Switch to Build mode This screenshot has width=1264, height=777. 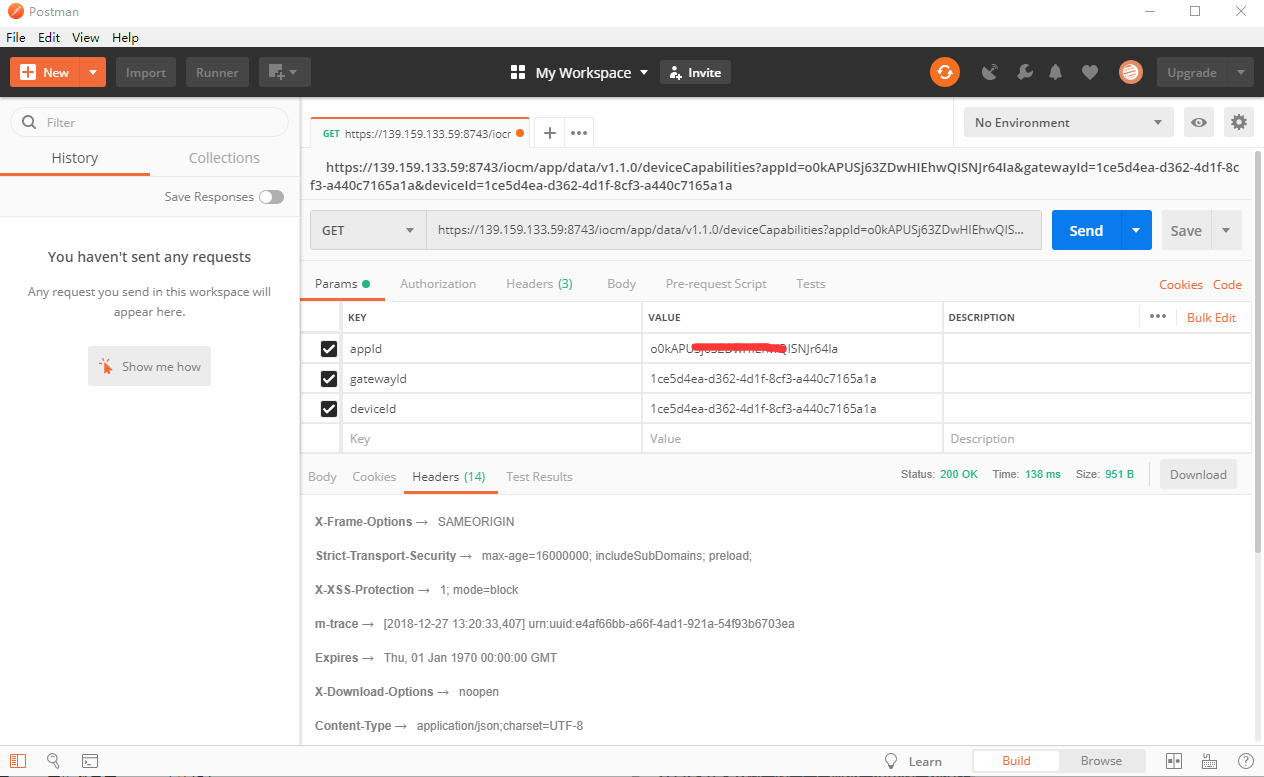1016,760
